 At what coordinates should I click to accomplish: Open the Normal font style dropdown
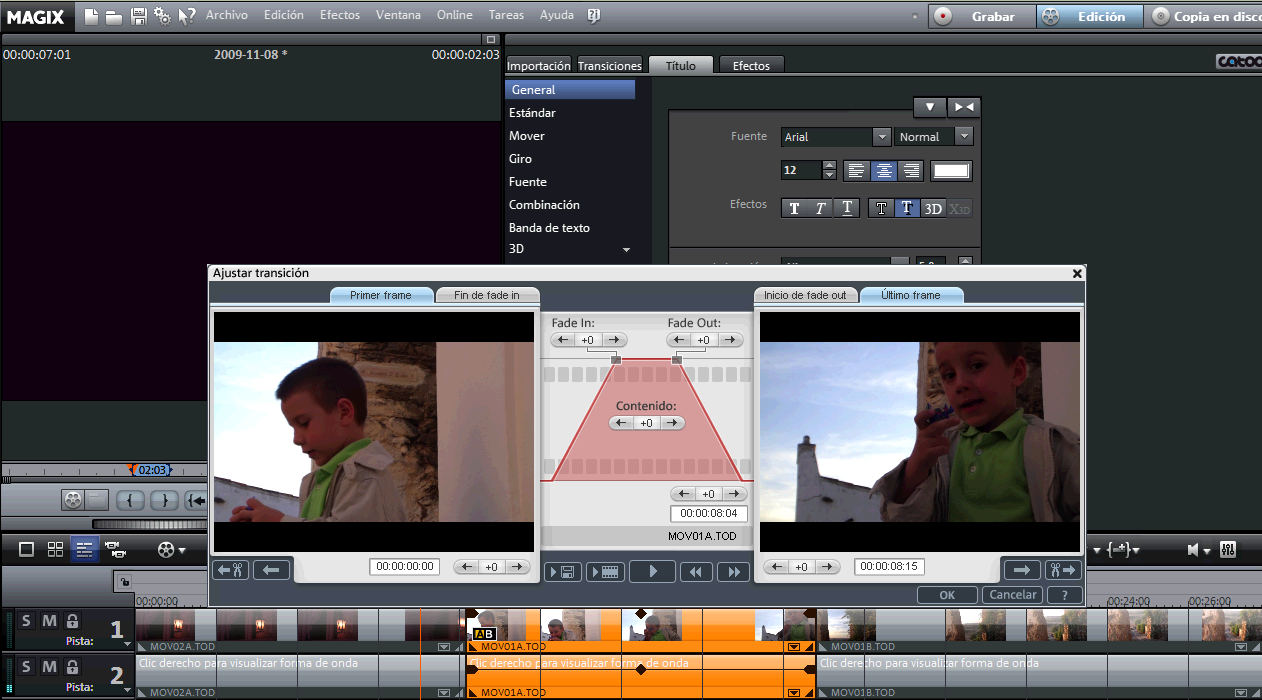(x=963, y=137)
